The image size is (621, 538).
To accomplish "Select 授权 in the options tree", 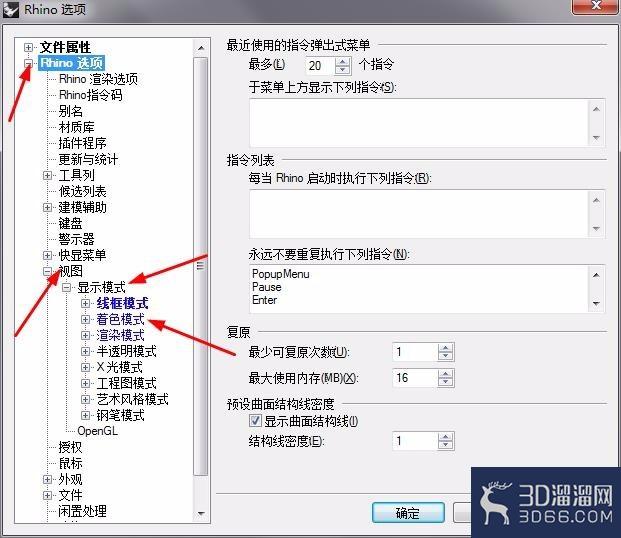I will tap(70, 447).
